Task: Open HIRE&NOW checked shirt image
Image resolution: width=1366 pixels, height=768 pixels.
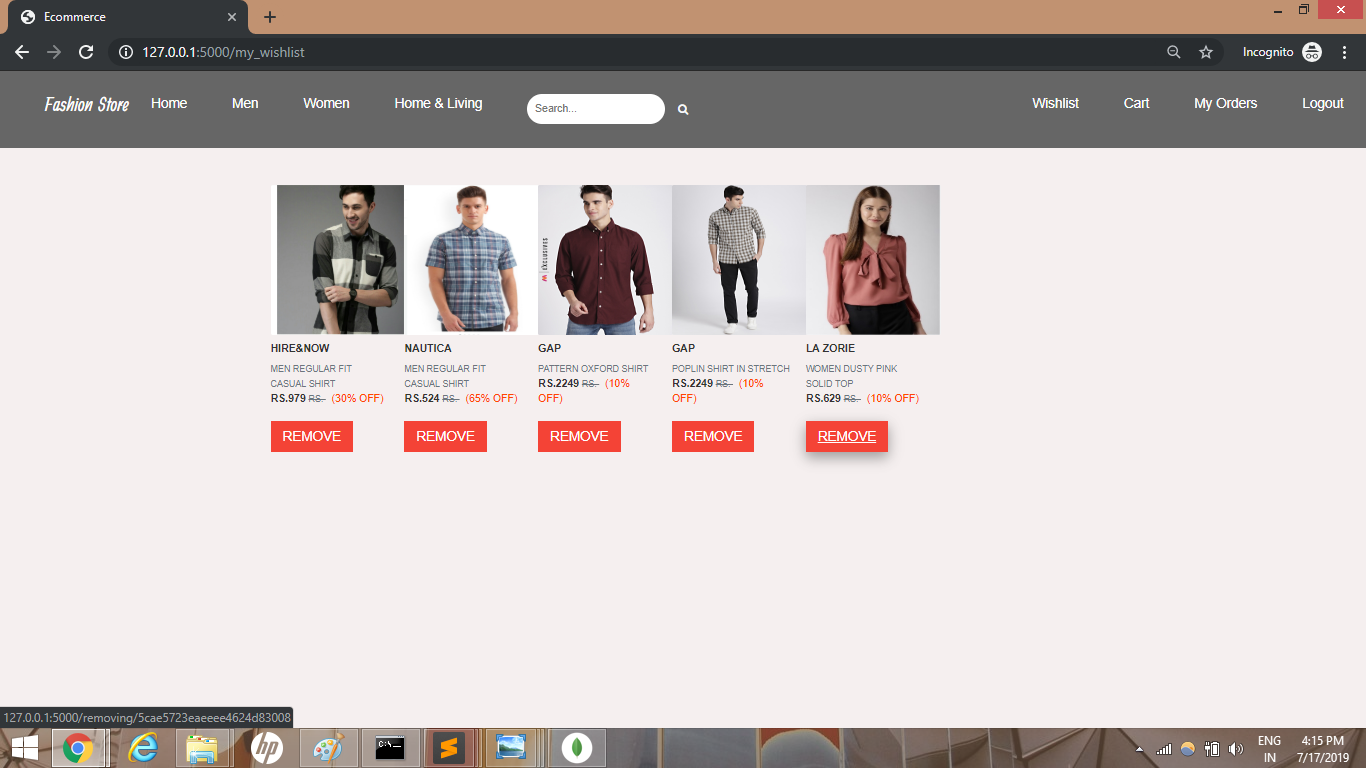Action: [x=338, y=260]
